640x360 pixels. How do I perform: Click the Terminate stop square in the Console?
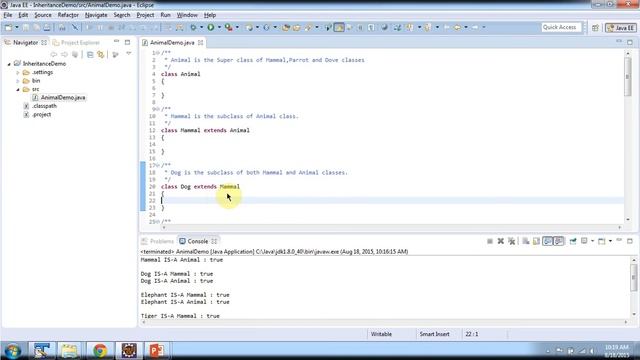click(x=490, y=241)
